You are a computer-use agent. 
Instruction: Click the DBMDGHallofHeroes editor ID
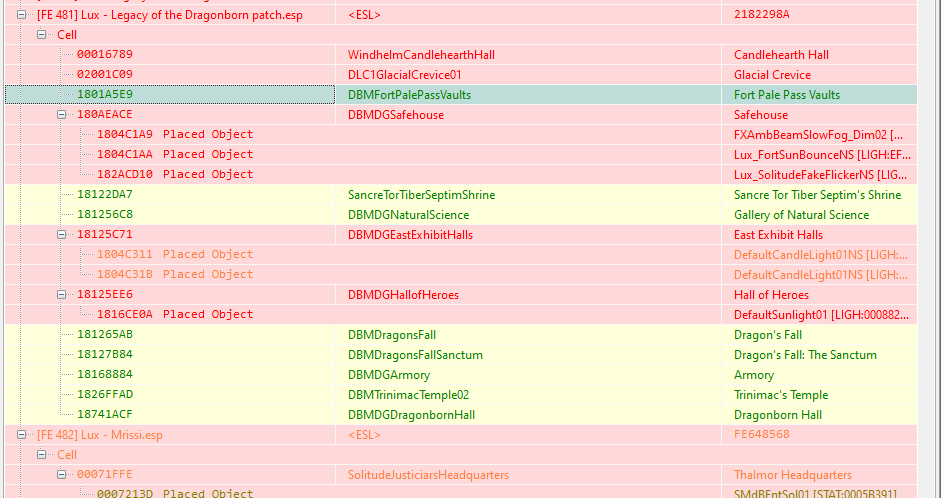(x=403, y=295)
